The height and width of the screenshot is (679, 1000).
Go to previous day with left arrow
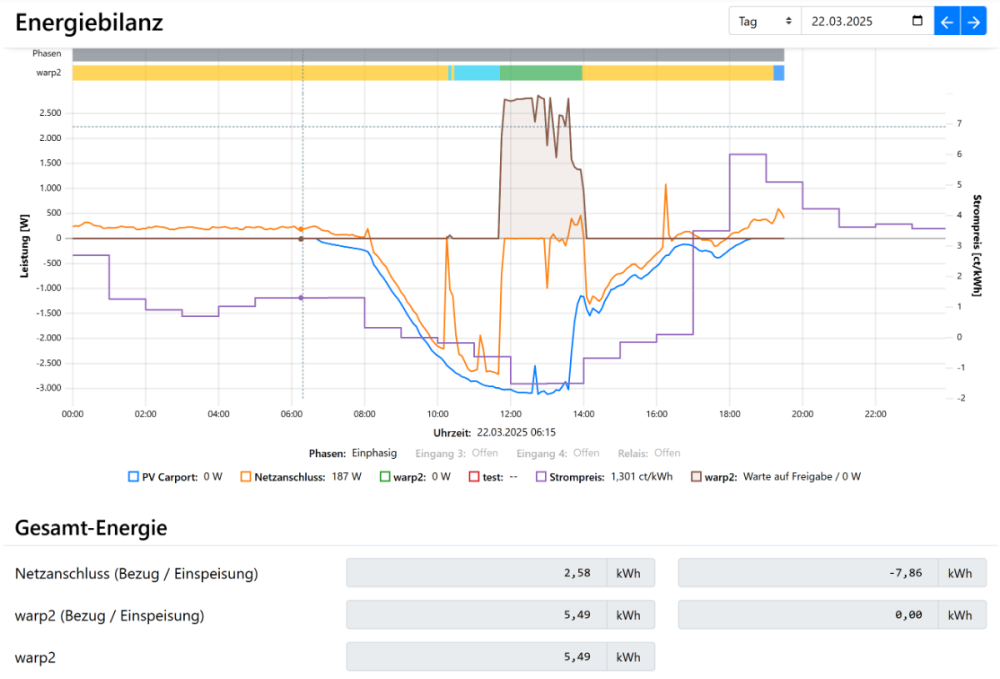click(x=946, y=21)
